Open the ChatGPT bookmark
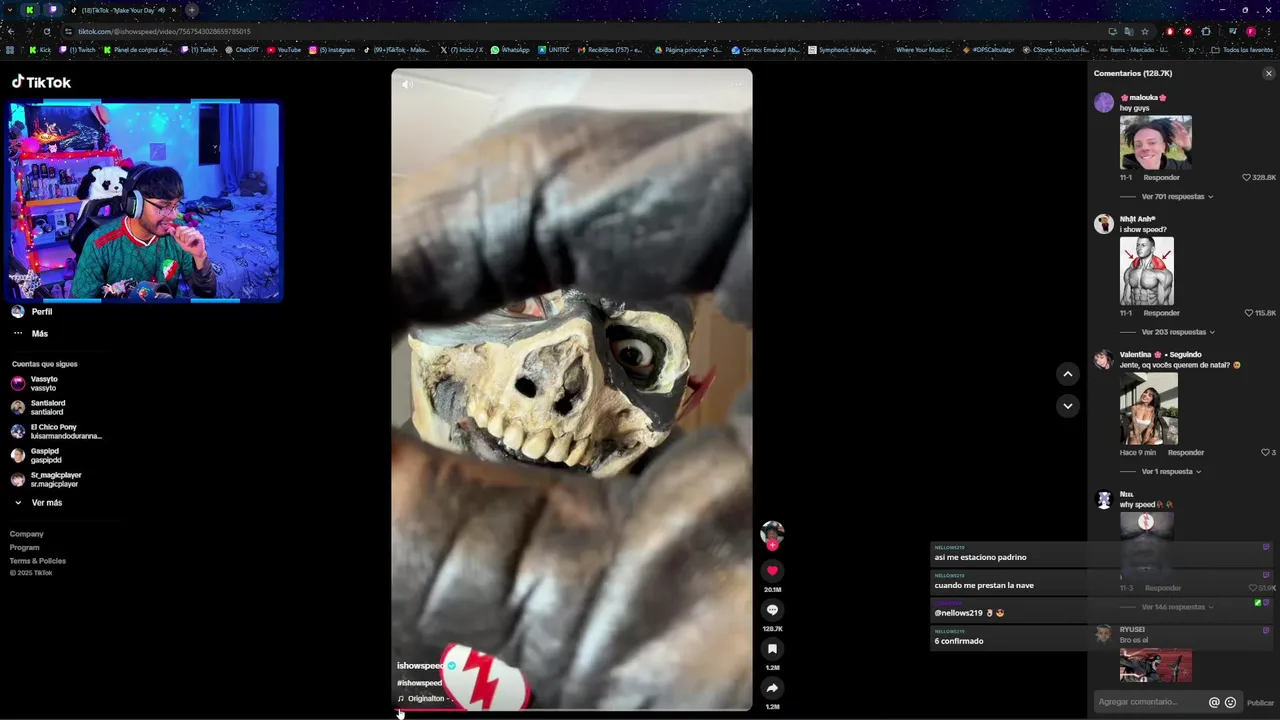Image resolution: width=1280 pixels, height=720 pixels. coord(242,49)
